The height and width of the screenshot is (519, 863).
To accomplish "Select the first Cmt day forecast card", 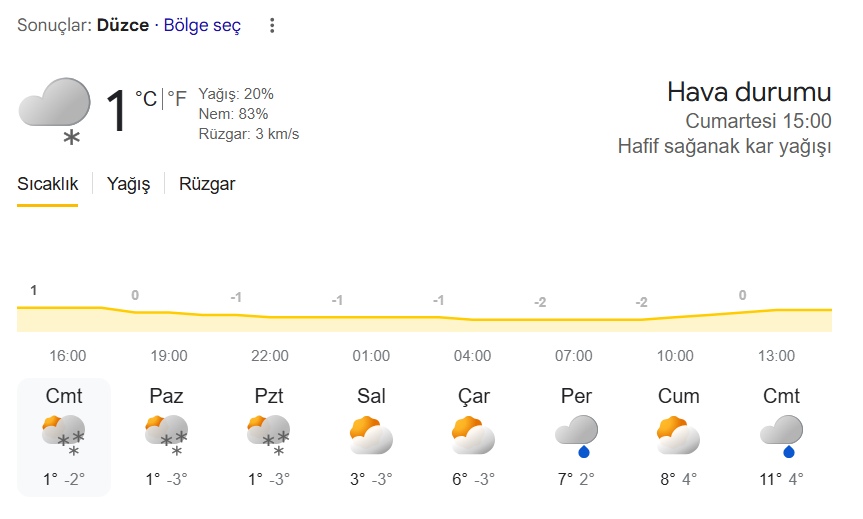I will 64,437.
